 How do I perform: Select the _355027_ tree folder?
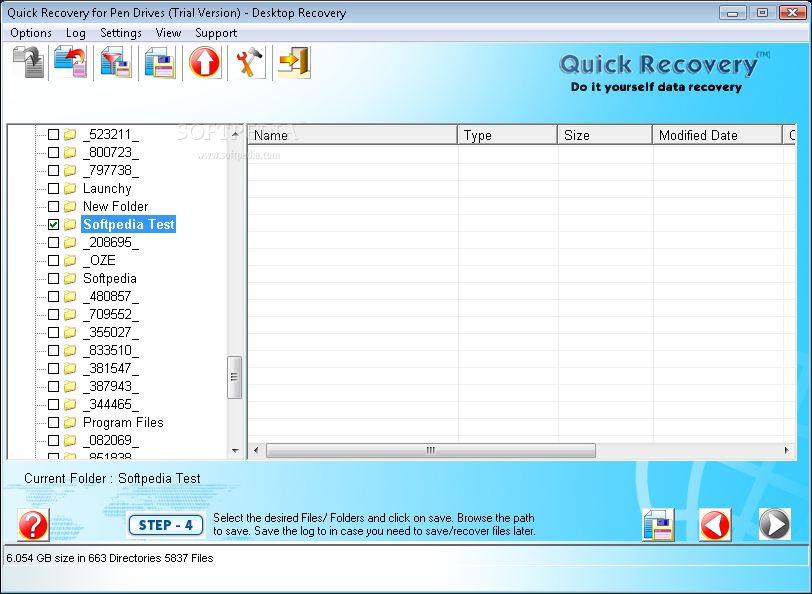[111, 332]
